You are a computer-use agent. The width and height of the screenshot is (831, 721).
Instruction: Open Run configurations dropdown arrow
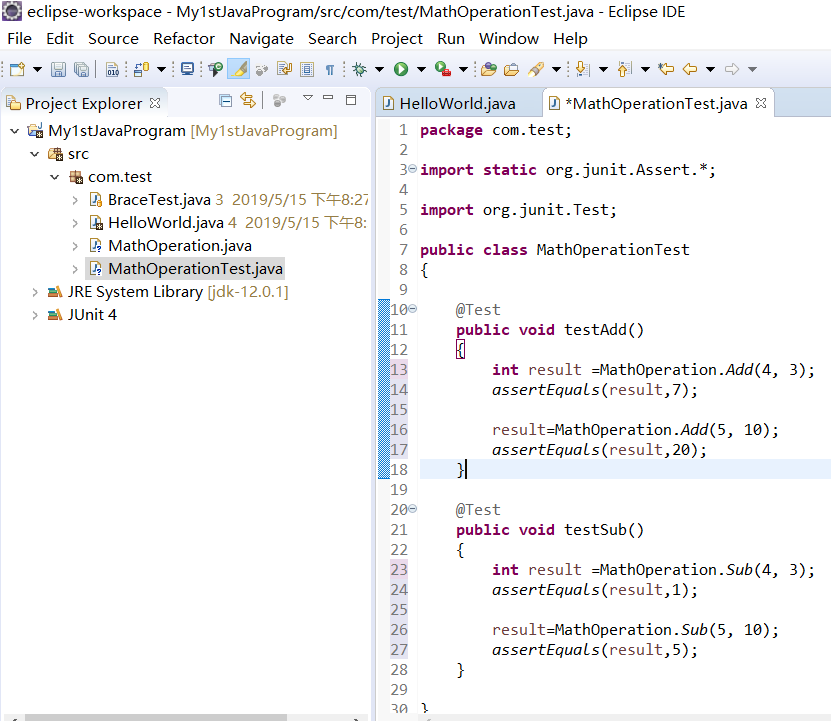pos(421,69)
